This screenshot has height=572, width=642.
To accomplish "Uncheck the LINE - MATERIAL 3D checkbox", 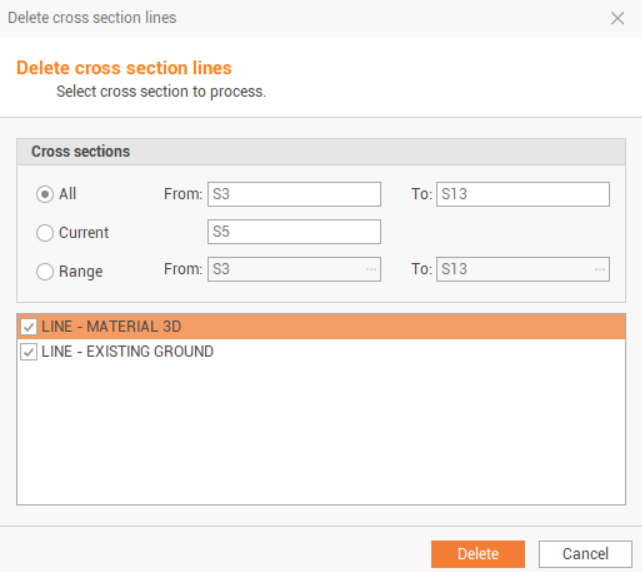I will 29,327.
